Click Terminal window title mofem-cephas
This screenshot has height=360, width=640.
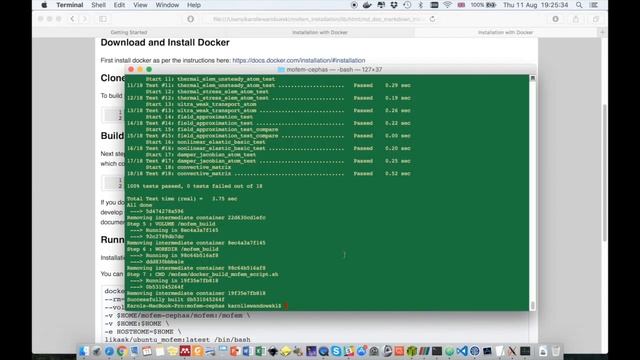coord(334,69)
